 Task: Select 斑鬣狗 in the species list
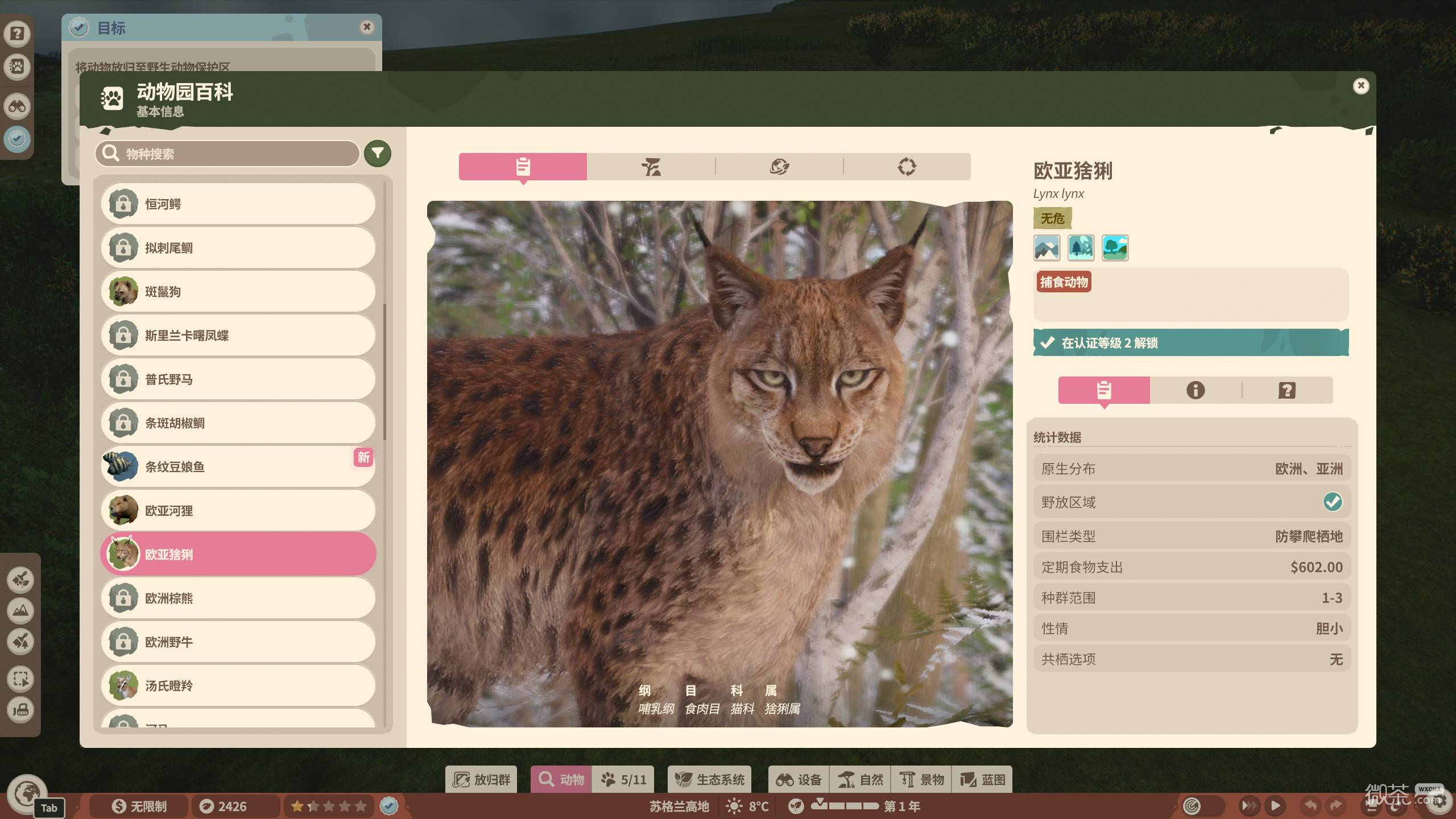[238, 291]
